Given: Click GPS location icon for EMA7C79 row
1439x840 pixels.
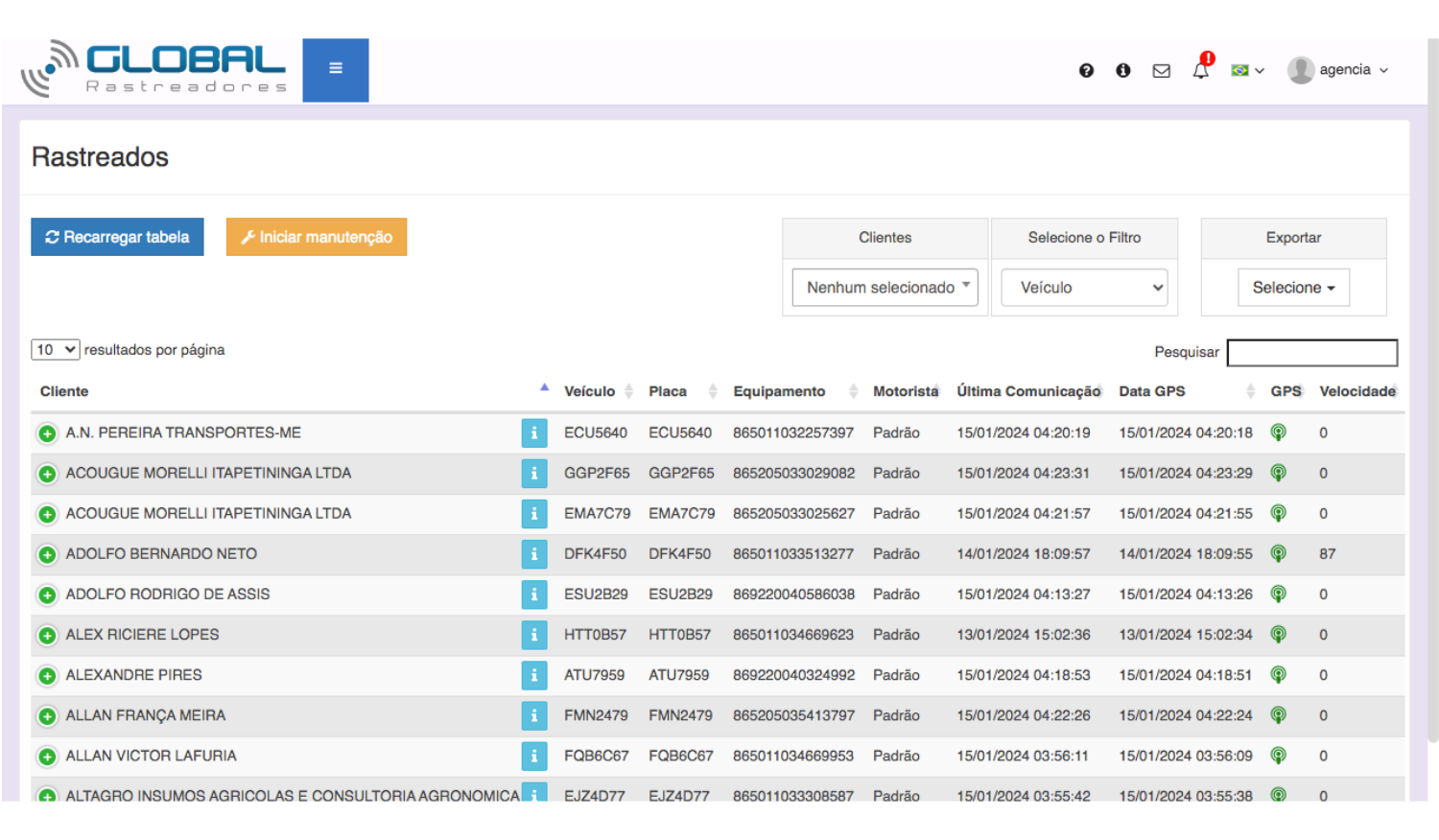Looking at the screenshot, I should (x=1278, y=513).
